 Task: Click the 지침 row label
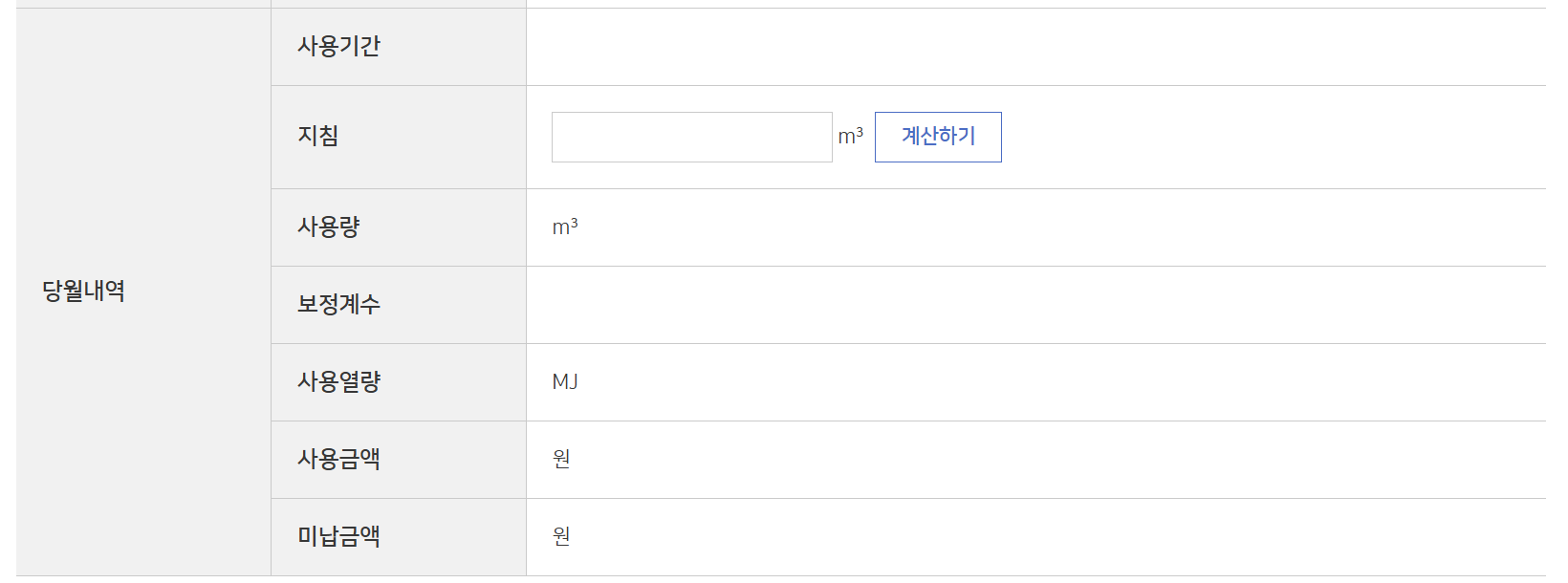pos(317,136)
